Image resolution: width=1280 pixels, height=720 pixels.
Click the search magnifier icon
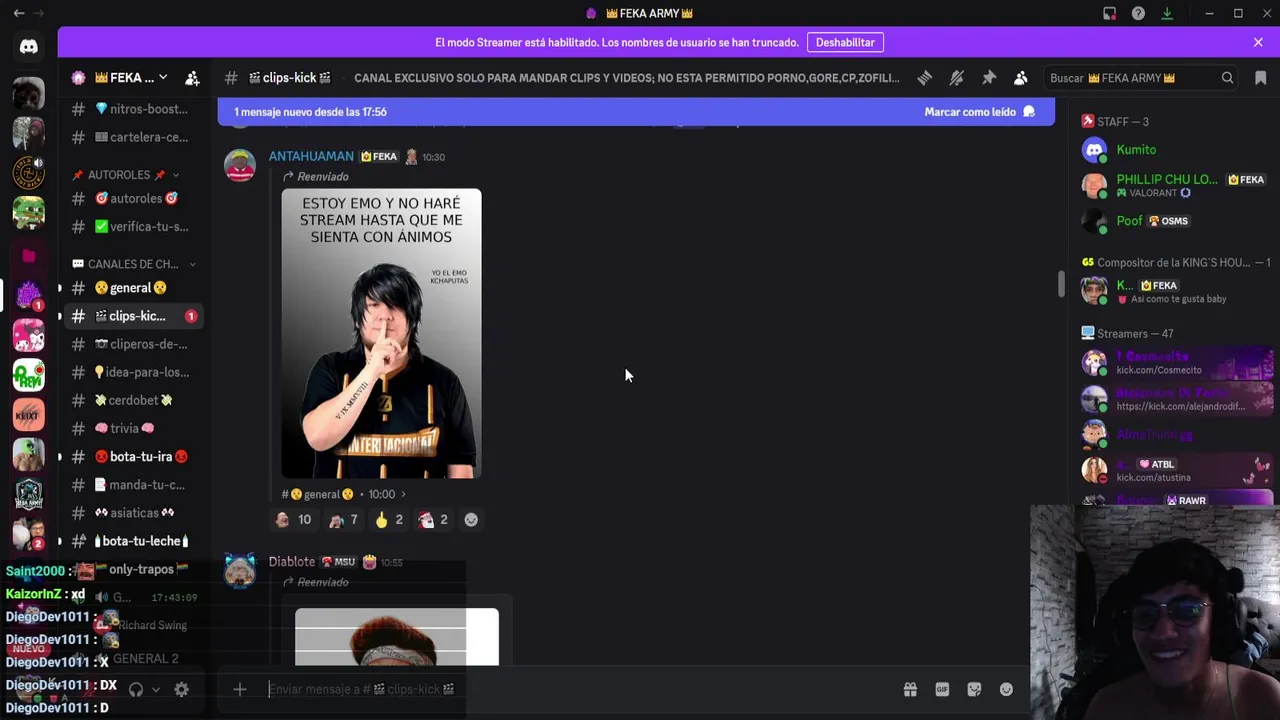pos(1227,78)
